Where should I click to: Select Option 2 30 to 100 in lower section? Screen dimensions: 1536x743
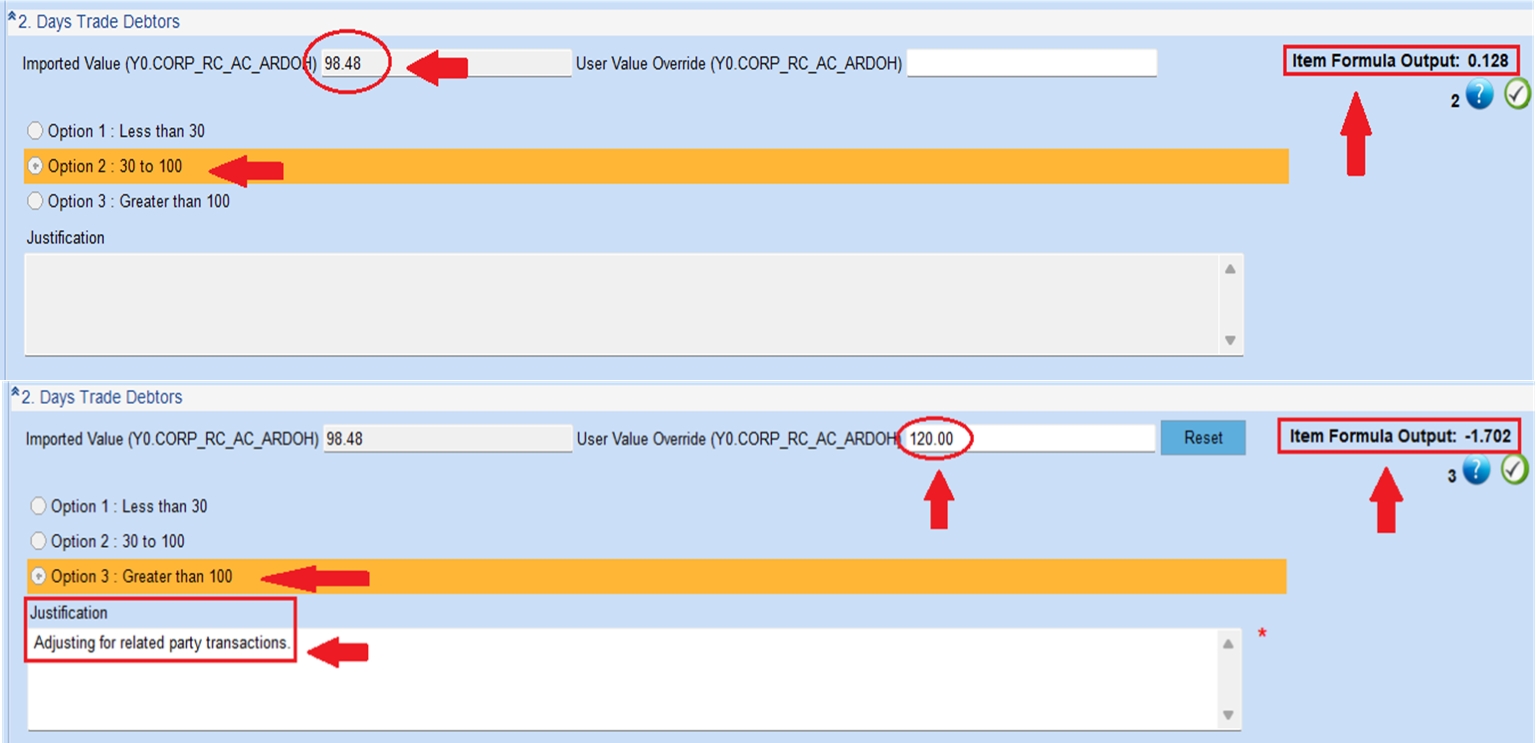tap(39, 541)
